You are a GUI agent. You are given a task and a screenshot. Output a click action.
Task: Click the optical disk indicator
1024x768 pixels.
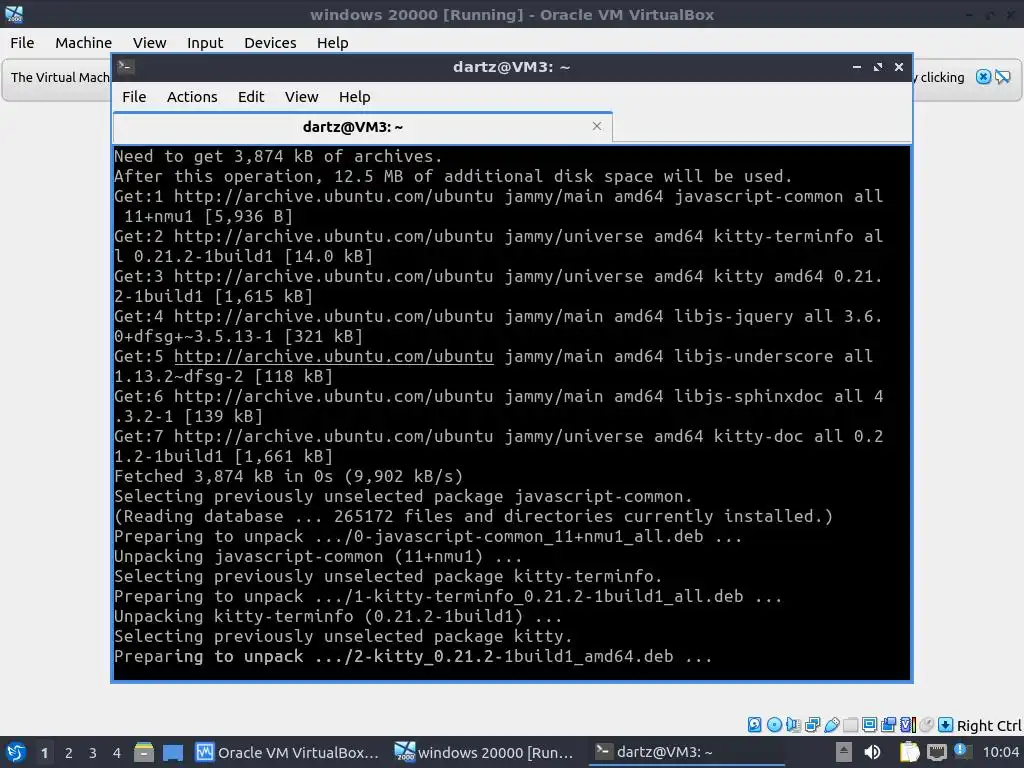coord(774,724)
